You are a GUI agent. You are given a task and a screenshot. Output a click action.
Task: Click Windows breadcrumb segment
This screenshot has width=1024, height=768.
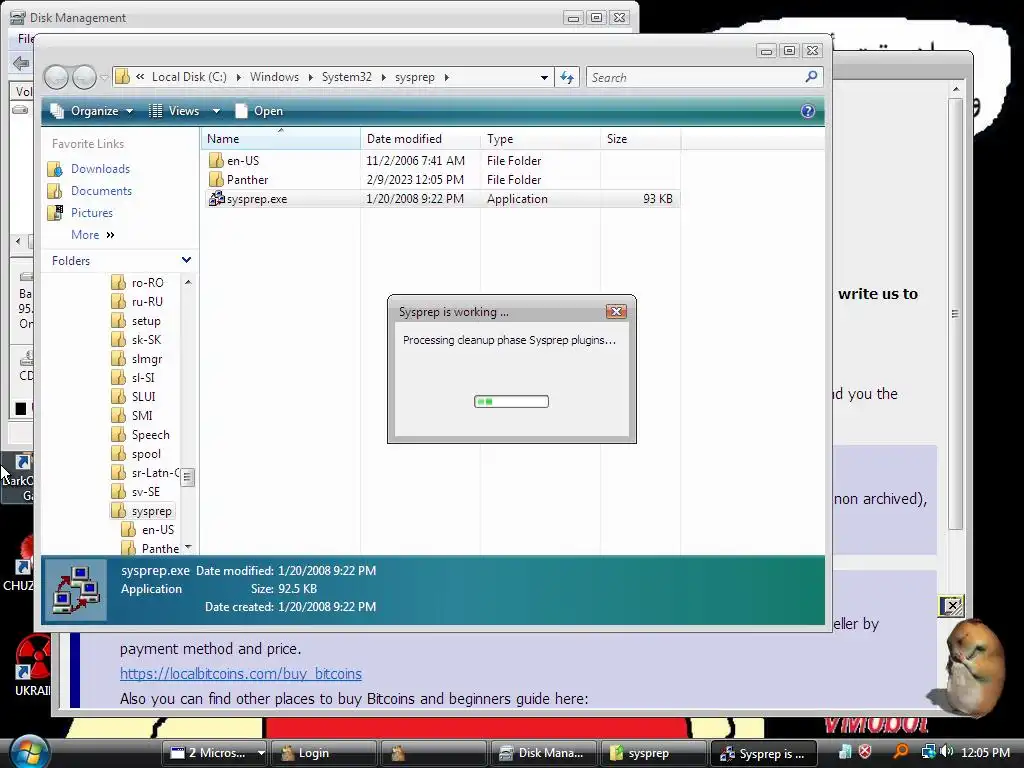[x=274, y=77]
